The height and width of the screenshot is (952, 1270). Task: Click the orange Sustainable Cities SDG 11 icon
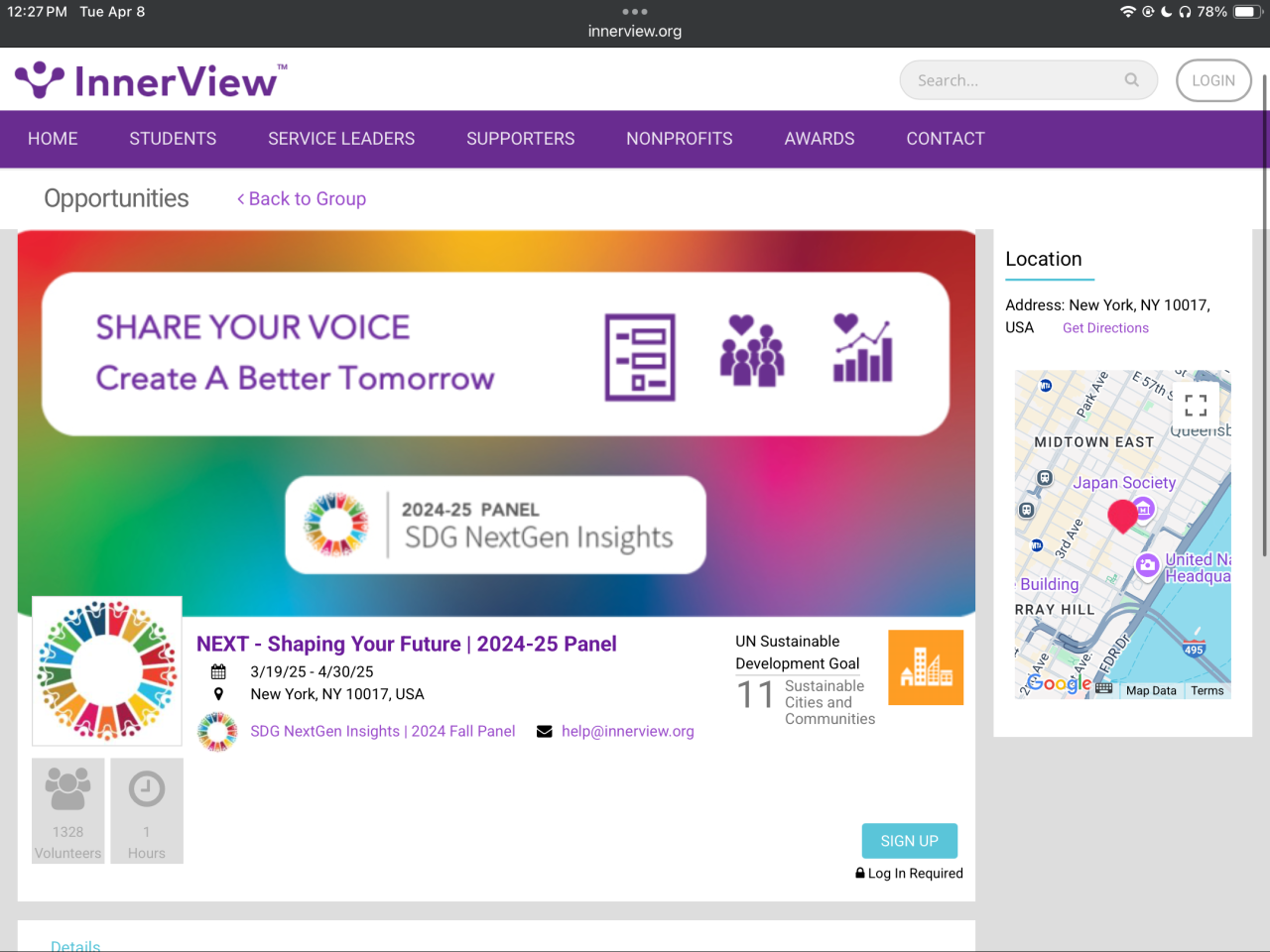[x=926, y=667]
